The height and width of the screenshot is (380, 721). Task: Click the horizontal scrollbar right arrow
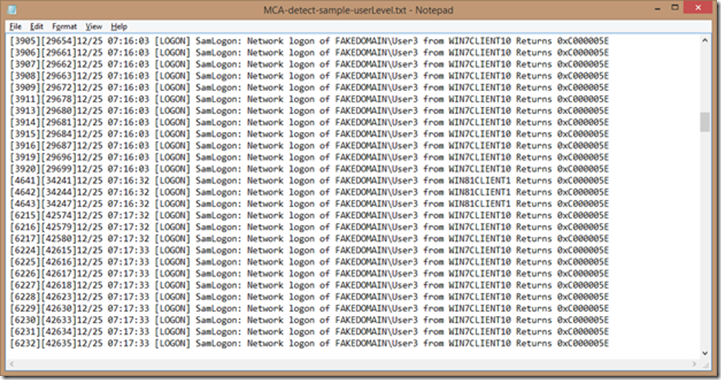[x=694, y=364]
